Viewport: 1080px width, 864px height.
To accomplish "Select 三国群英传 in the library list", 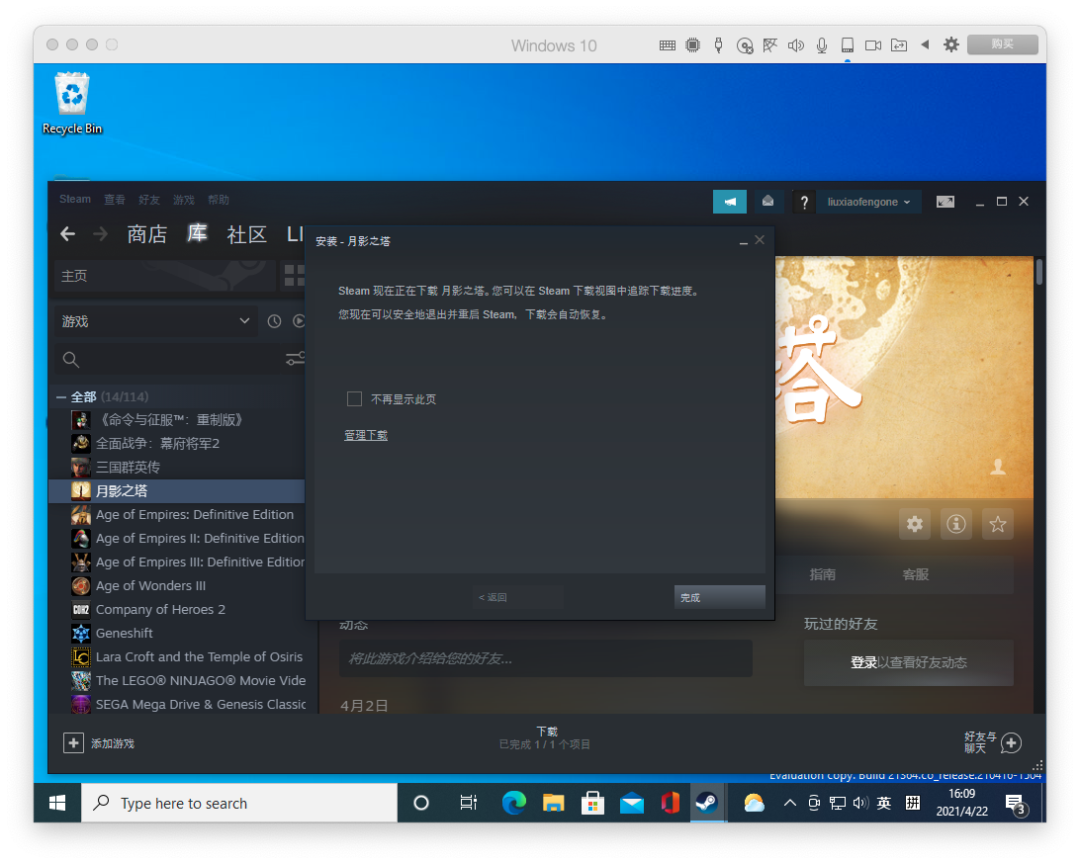I will (x=179, y=467).
